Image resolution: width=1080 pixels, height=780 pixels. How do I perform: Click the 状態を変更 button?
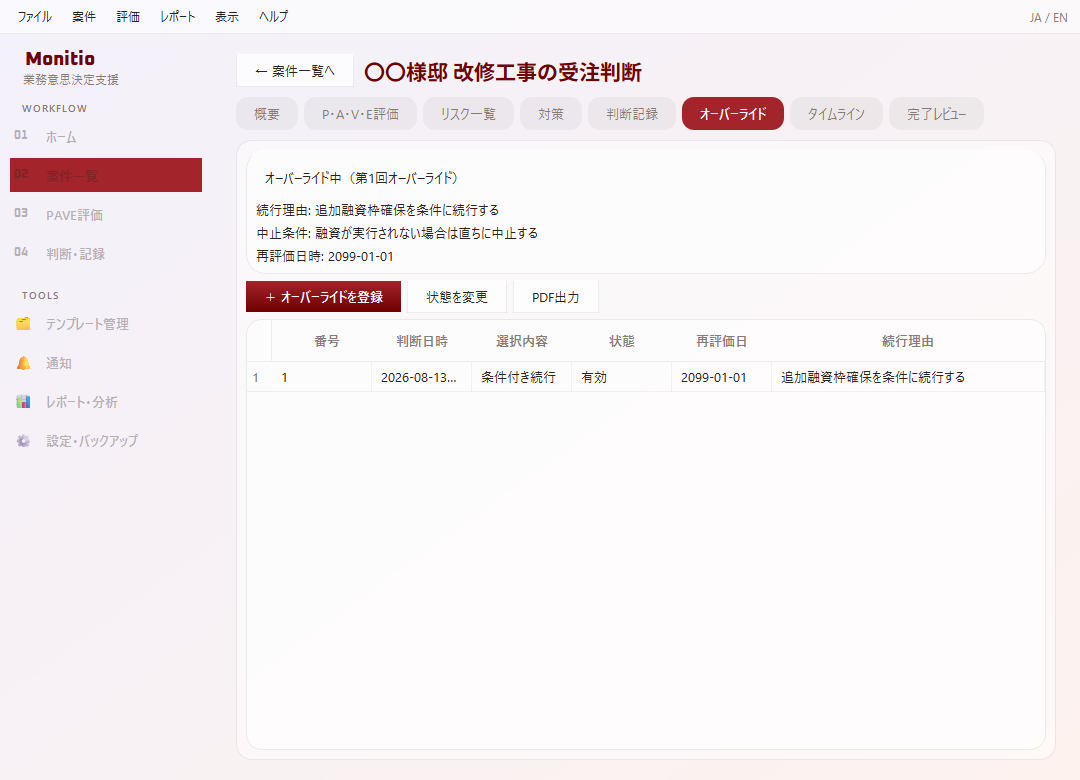pyautogui.click(x=457, y=297)
